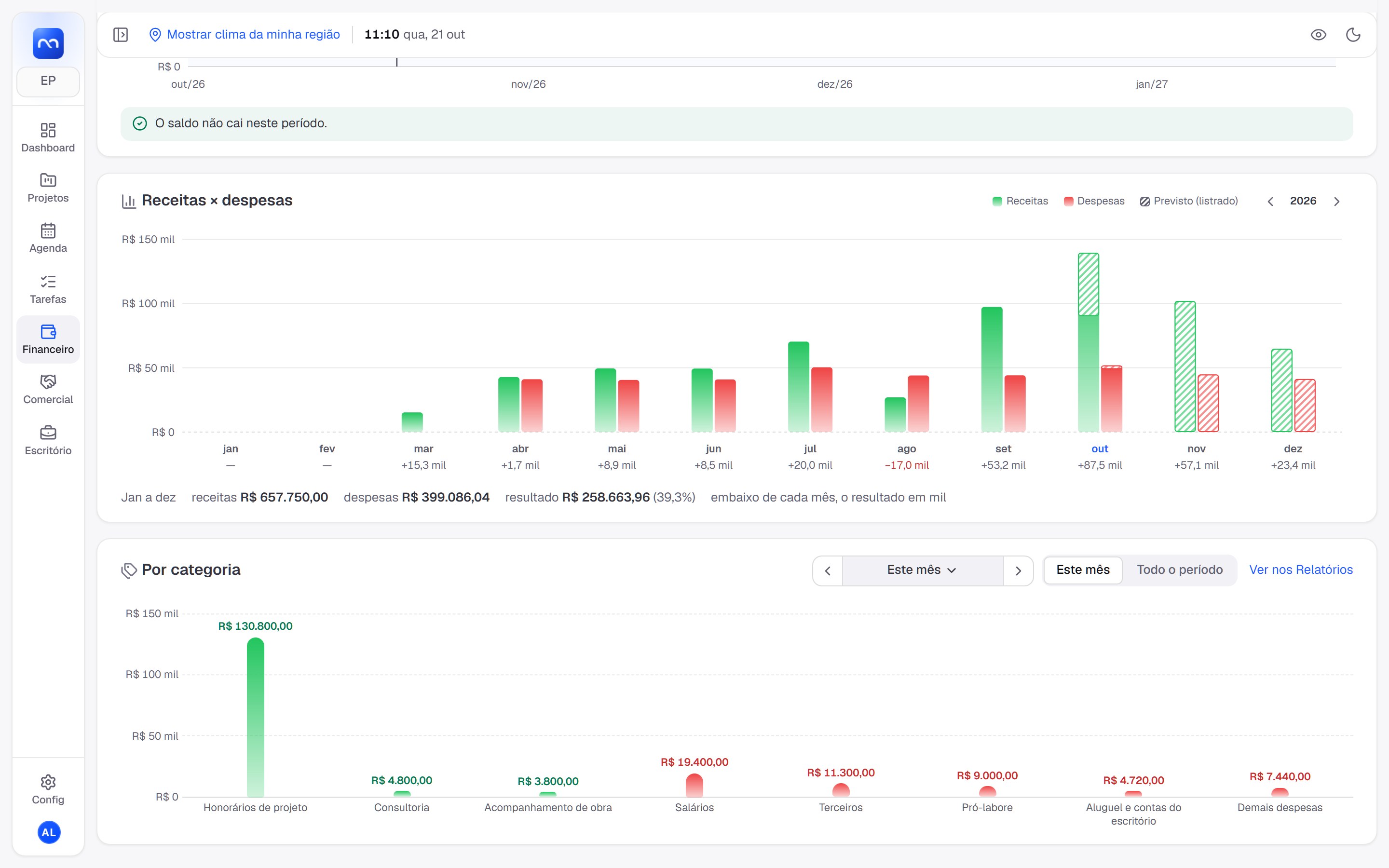The image size is (1389, 868).
Task: Collapse sidebar with panel toggle icon
Action: click(121, 34)
